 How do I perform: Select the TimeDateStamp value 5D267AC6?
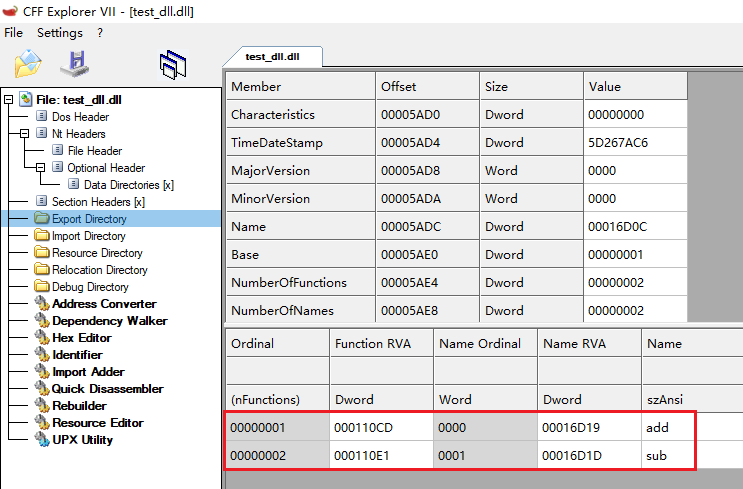pos(635,142)
